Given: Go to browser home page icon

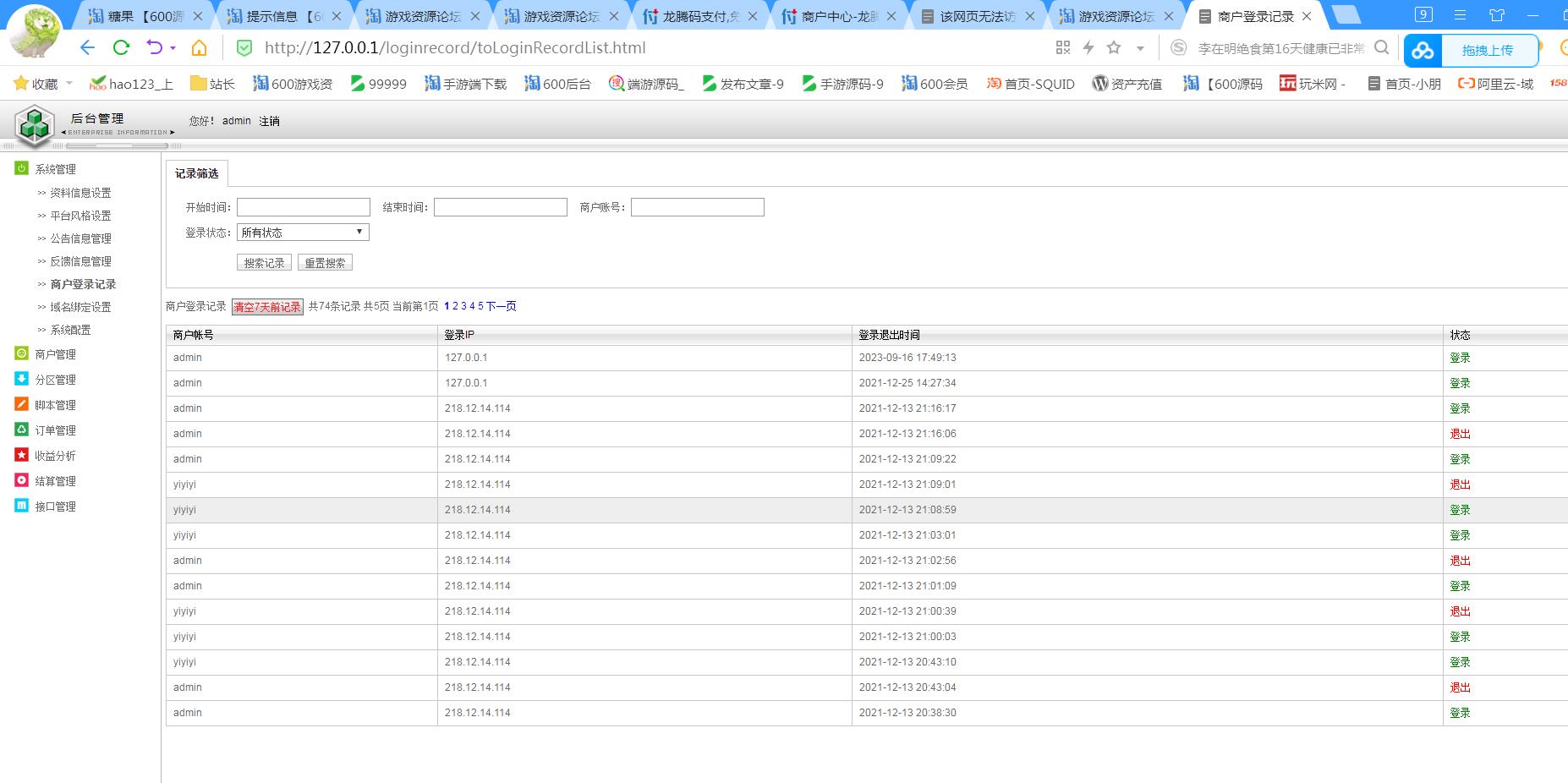Looking at the screenshot, I should point(199,48).
